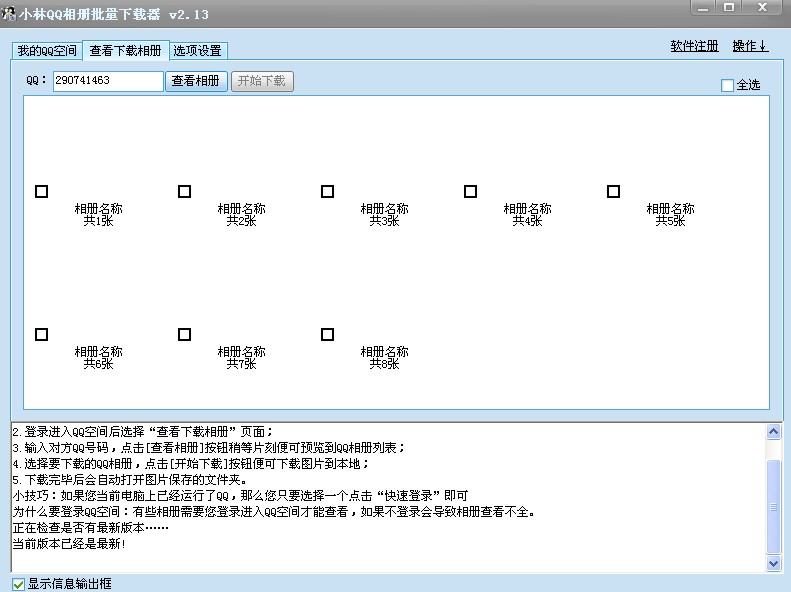
Task: Click the log panel scrollbar thumb
Action: point(773,506)
